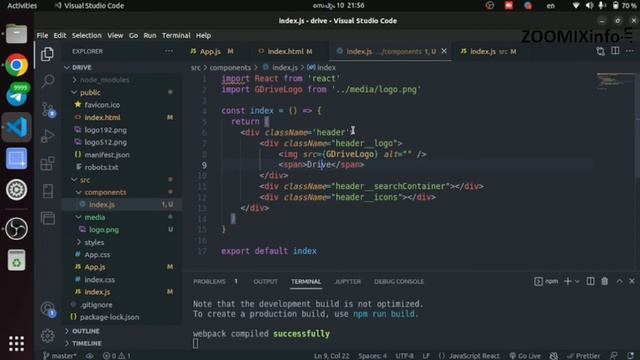Open the File menu

pyautogui.click(x=42, y=36)
